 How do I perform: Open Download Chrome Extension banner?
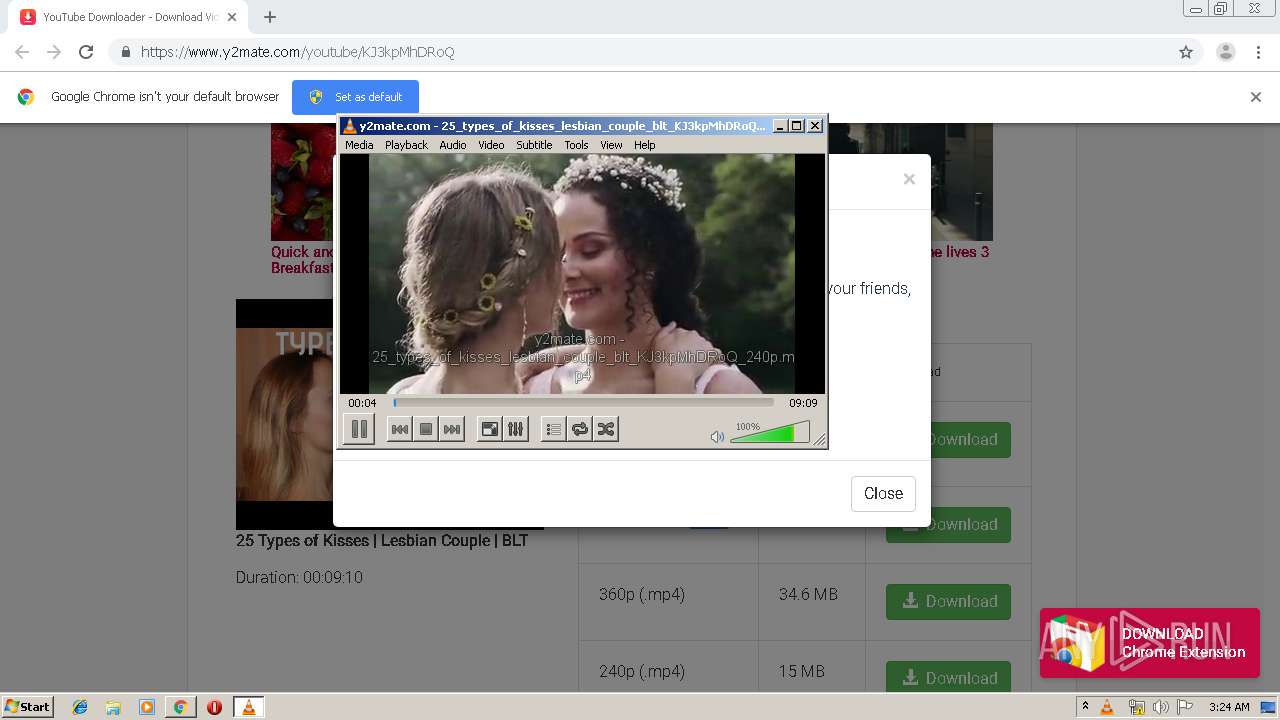1150,643
